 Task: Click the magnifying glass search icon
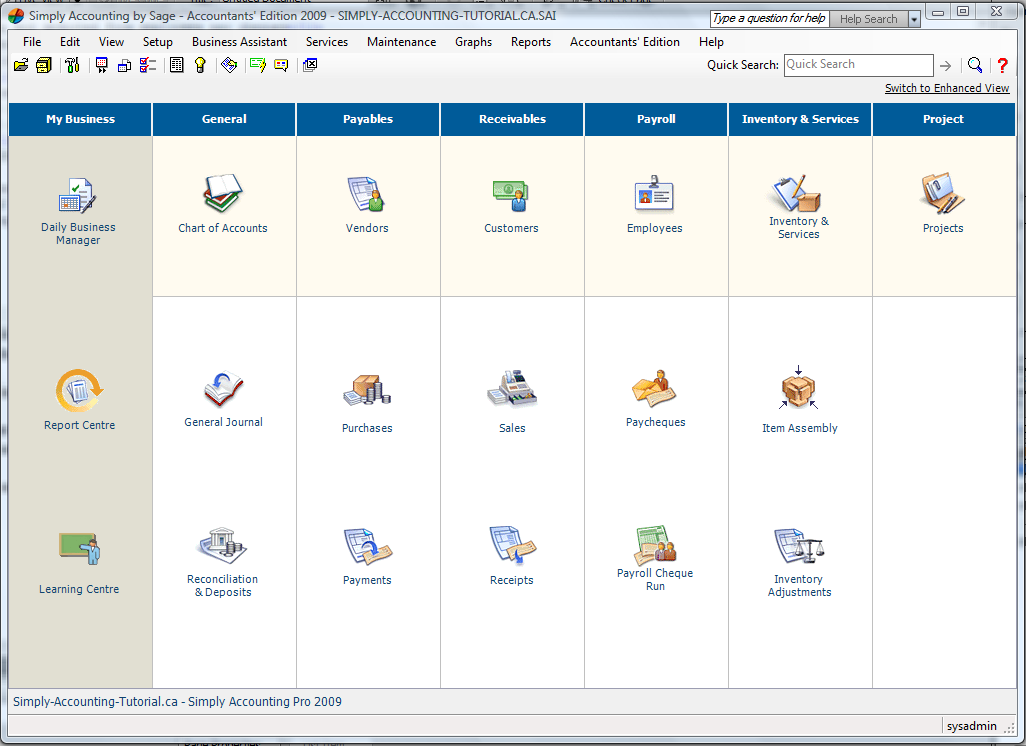975,65
